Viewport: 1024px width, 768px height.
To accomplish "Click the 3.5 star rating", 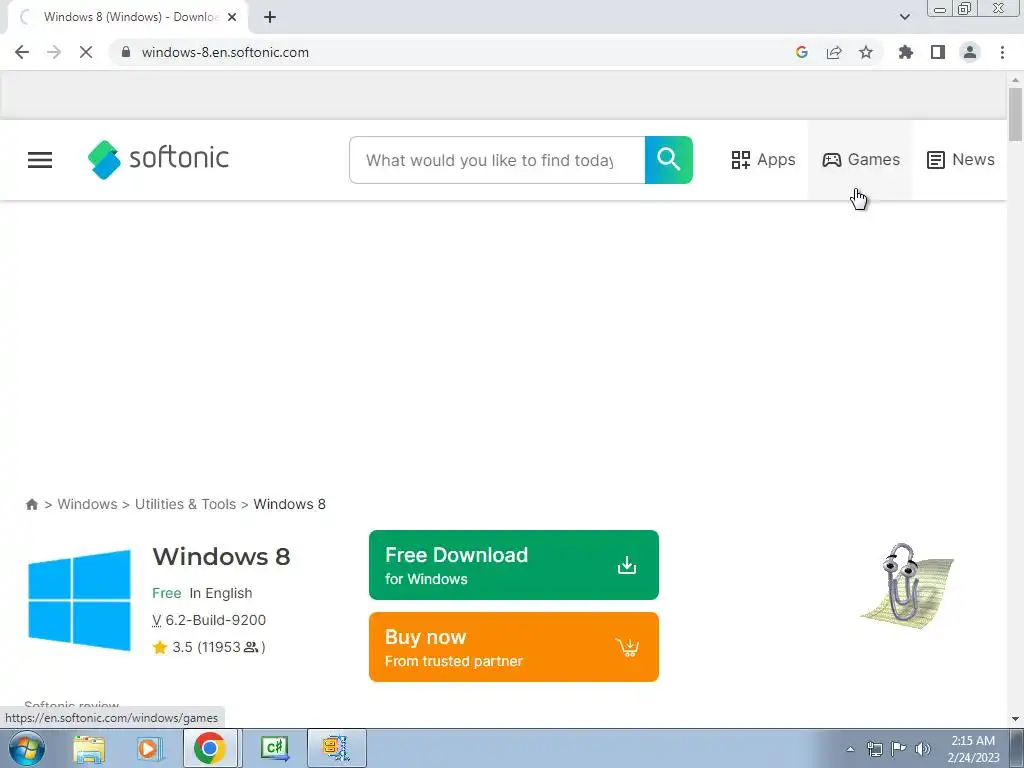I will tap(208, 647).
